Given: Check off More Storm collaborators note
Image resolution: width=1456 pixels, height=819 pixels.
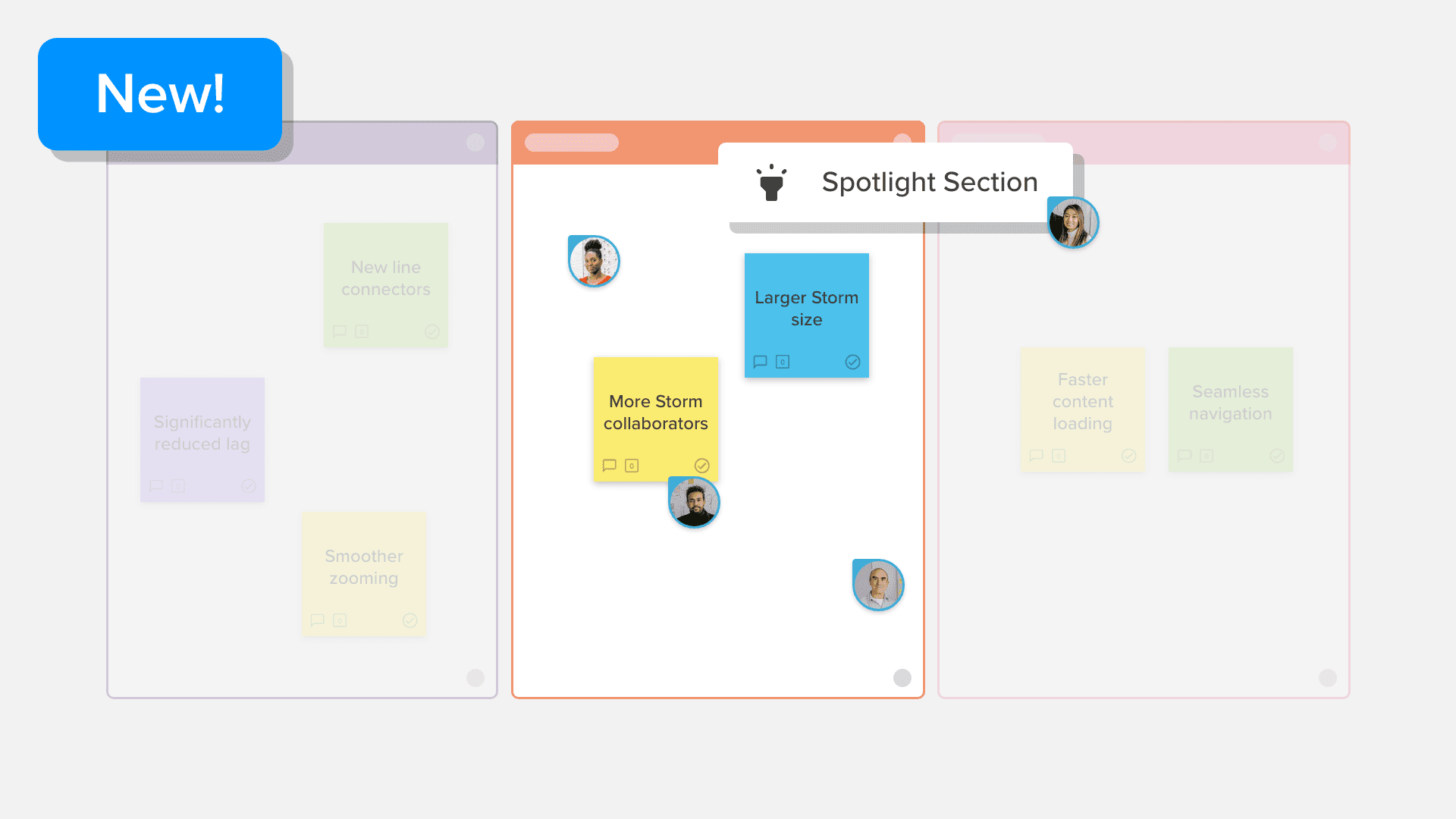Looking at the screenshot, I should [x=702, y=466].
